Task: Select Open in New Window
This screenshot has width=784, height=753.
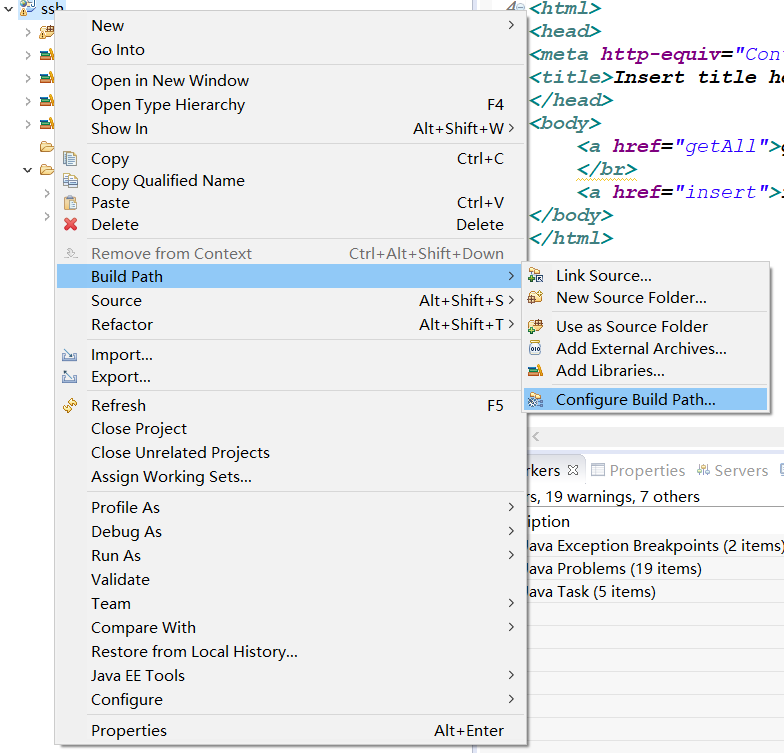Action: [x=290, y=80]
